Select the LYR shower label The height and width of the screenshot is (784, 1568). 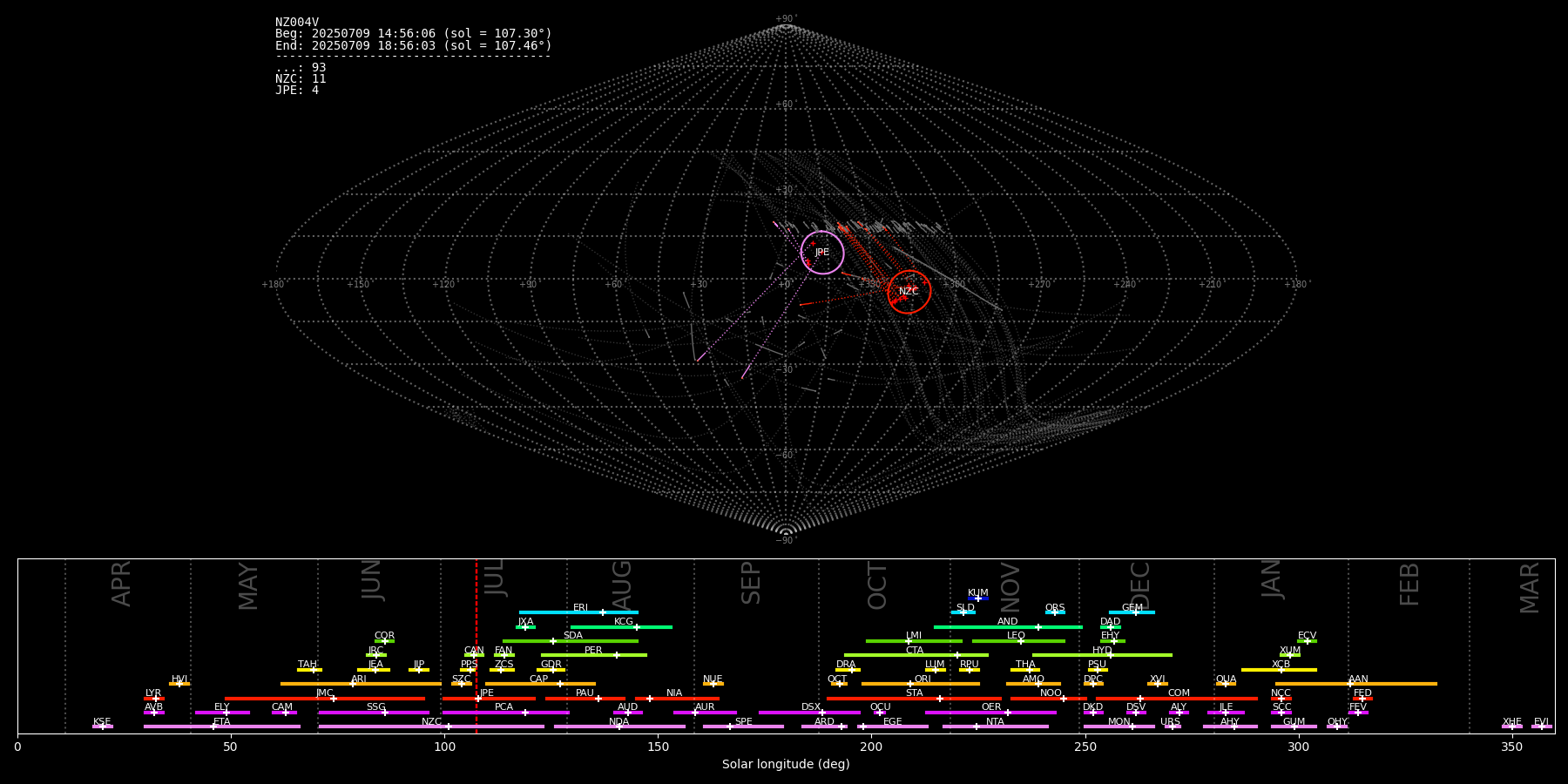[153, 693]
